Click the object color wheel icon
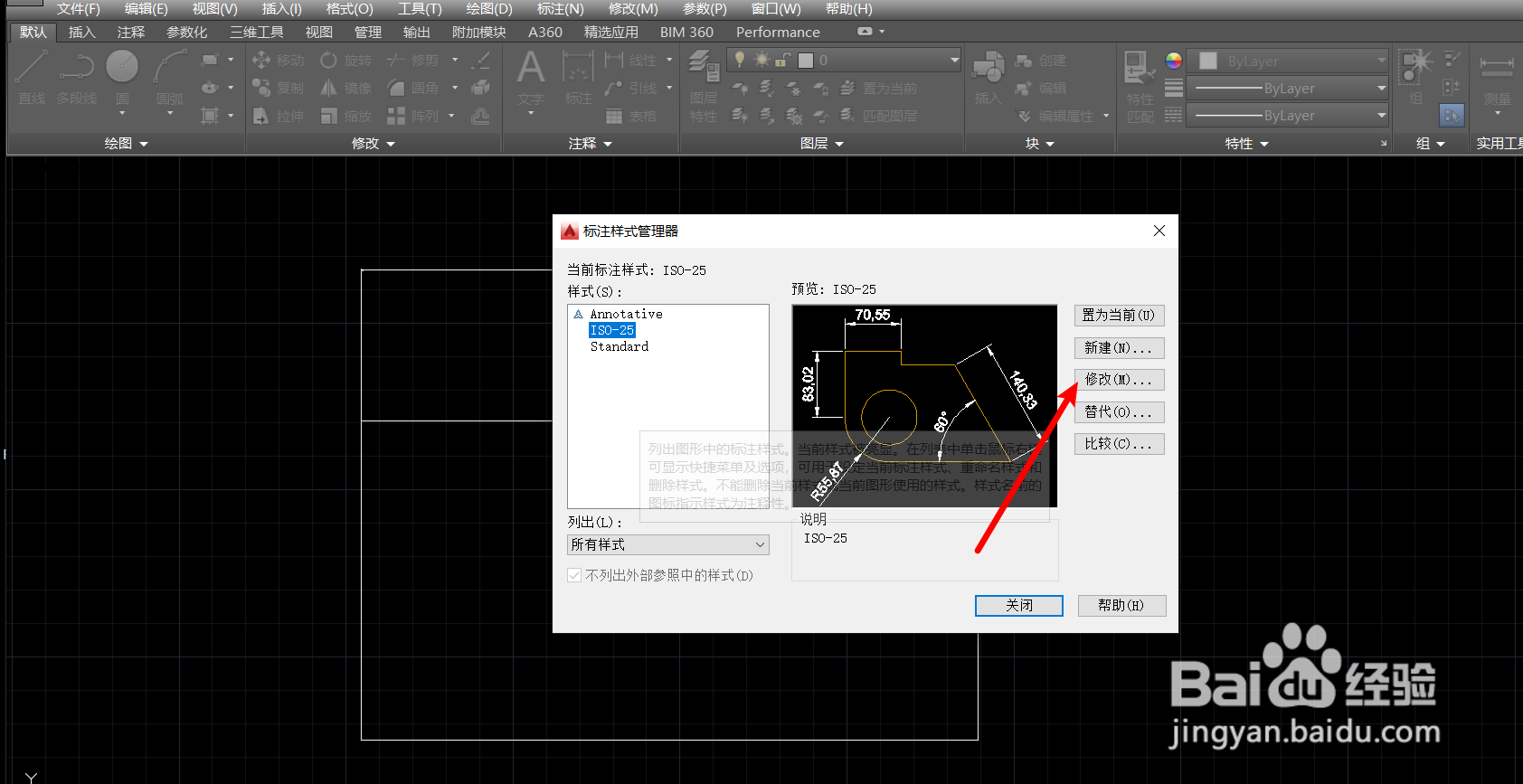The height and width of the screenshot is (784, 1523). (1173, 61)
